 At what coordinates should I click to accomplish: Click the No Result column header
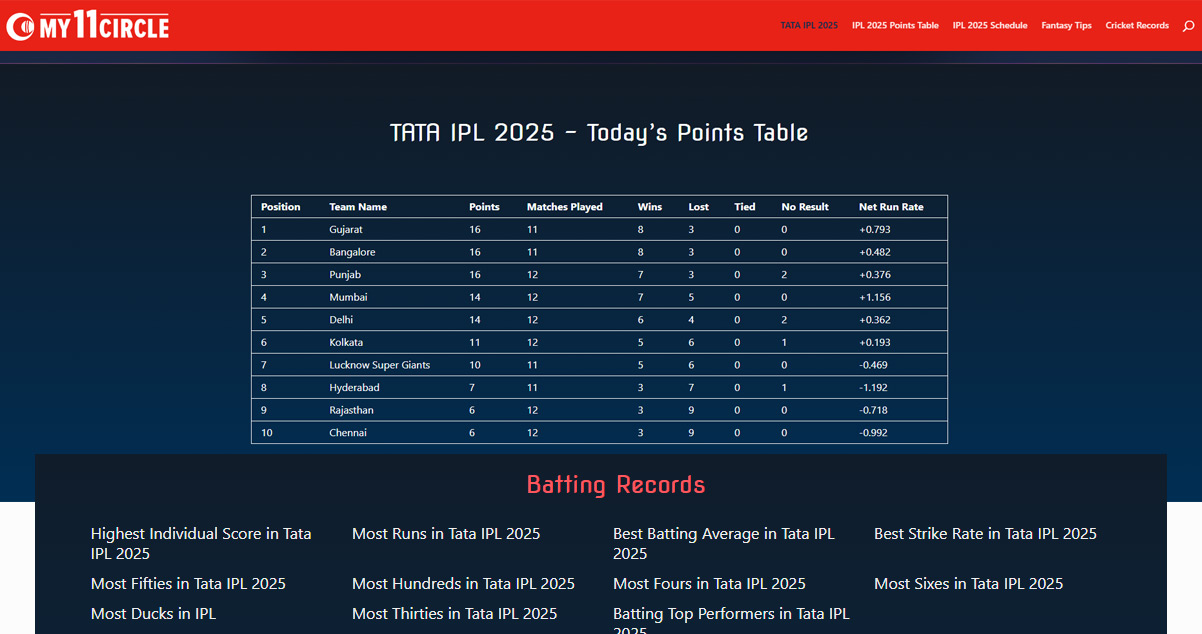[x=805, y=207]
